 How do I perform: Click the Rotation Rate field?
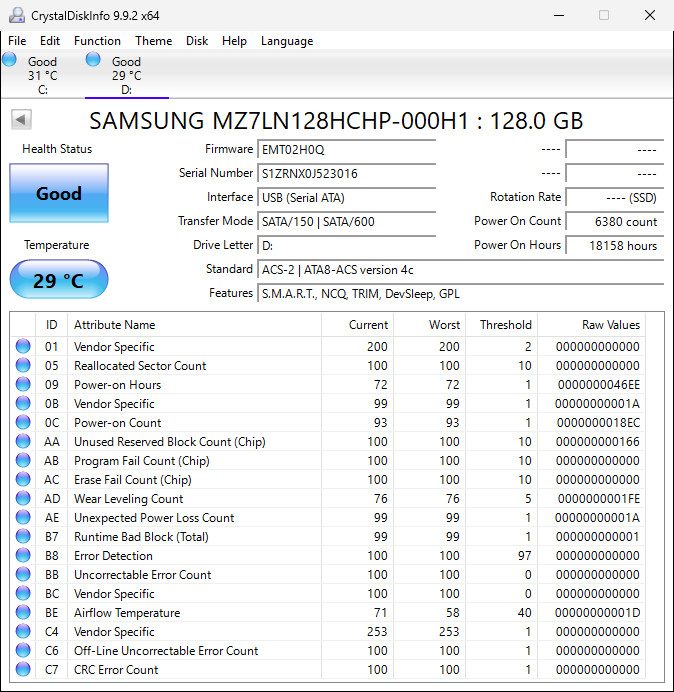[614, 197]
